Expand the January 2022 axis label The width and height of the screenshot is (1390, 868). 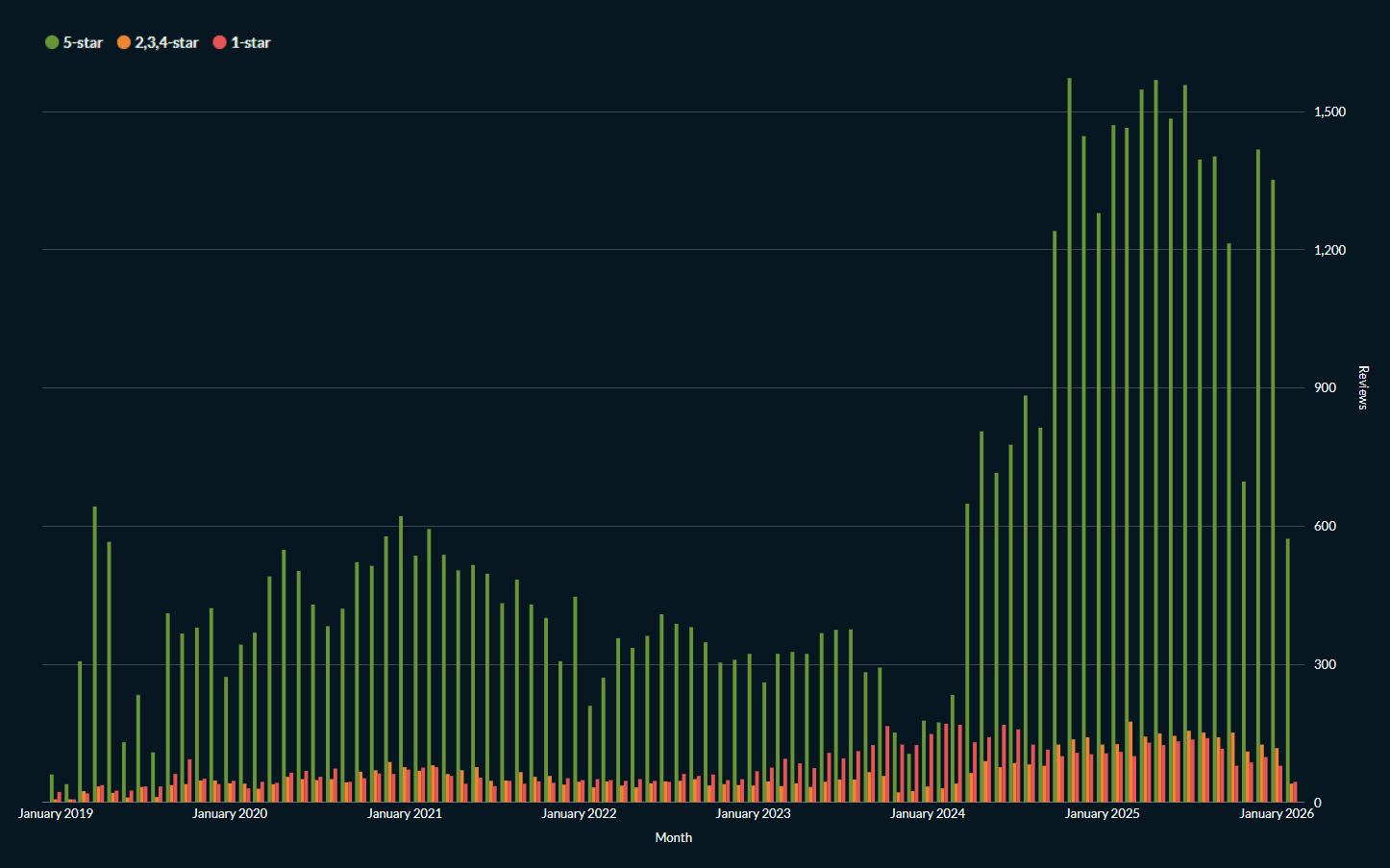[579, 813]
